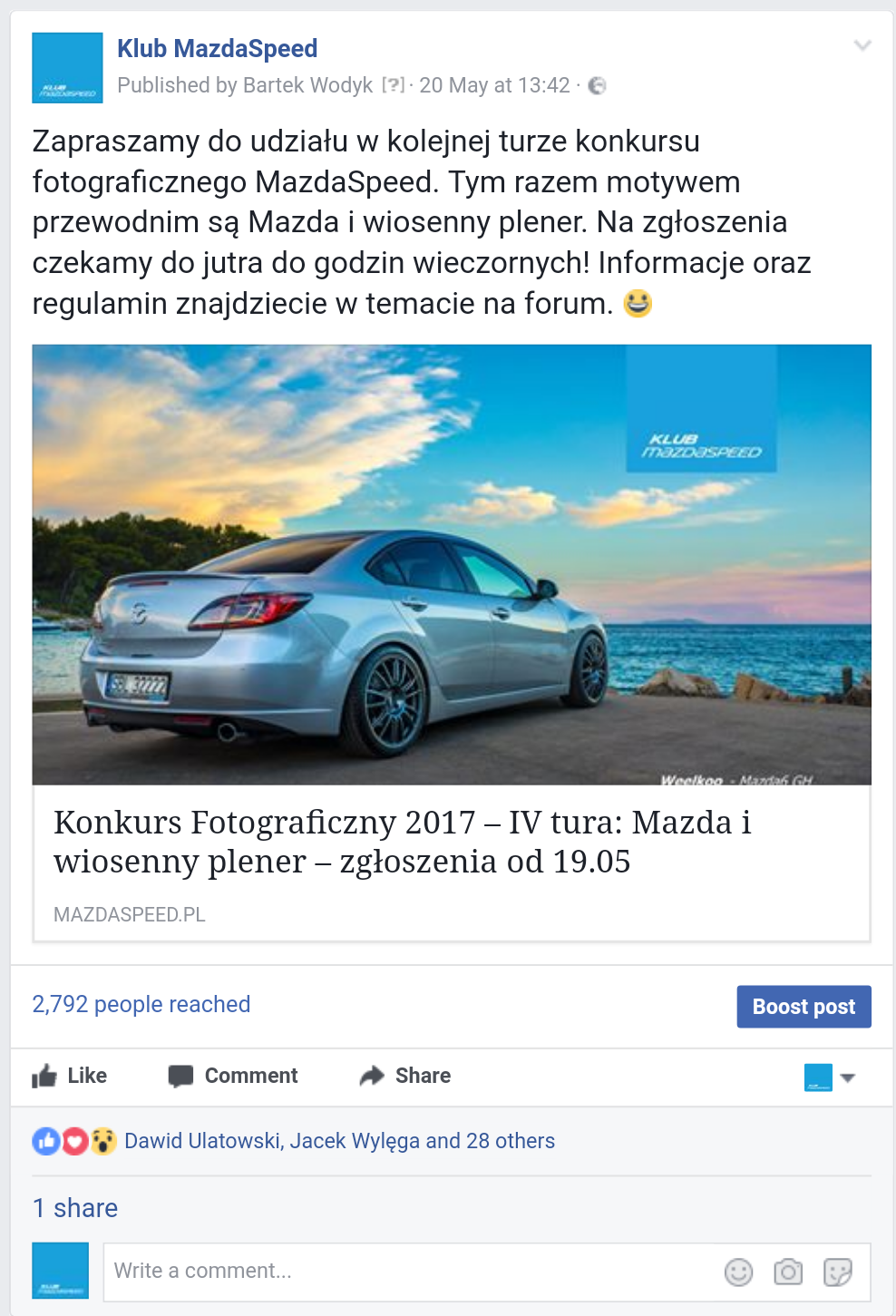
Task: Click the Boost post button
Action: [803, 1007]
